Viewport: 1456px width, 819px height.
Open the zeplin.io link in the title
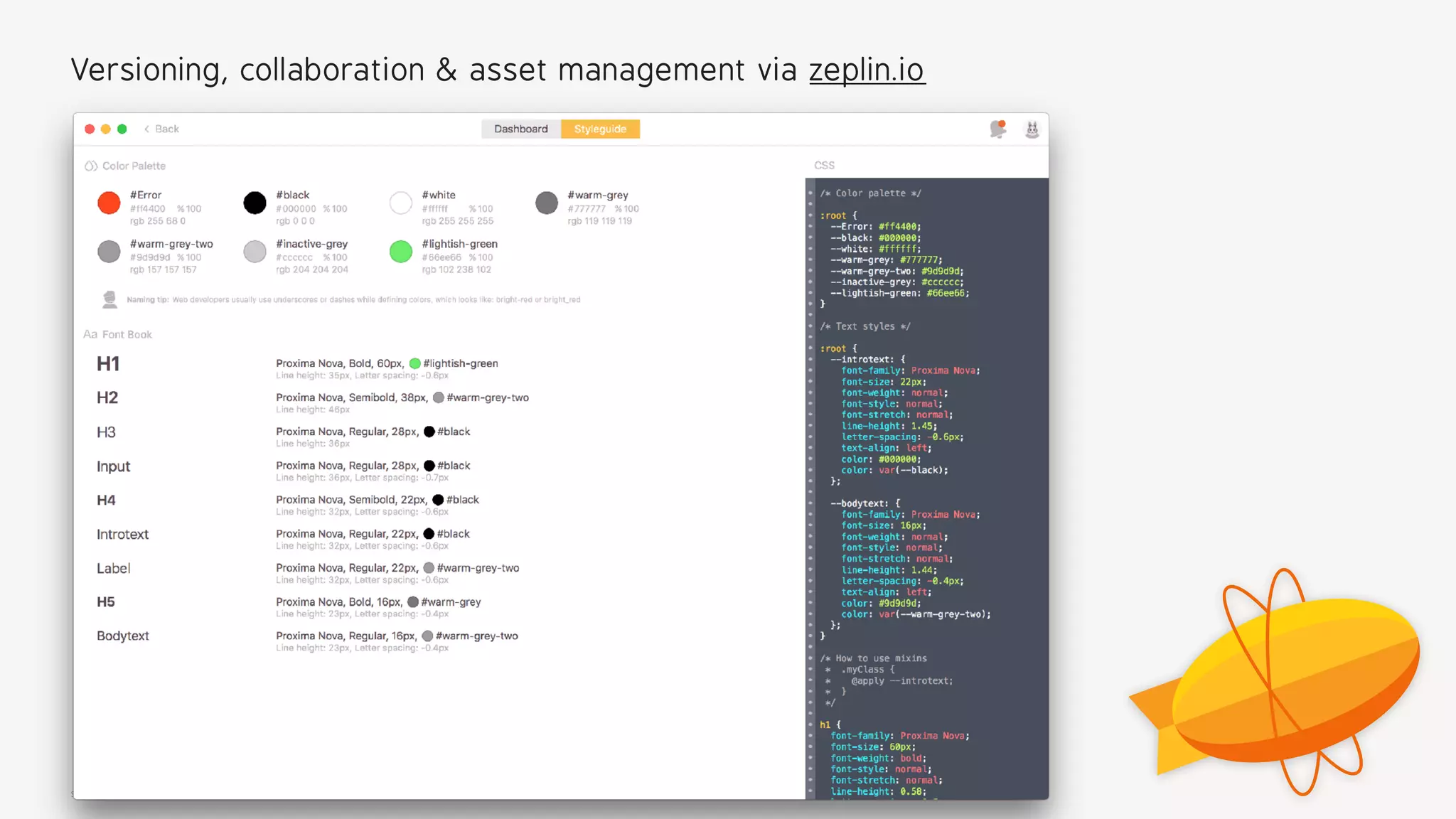867,70
